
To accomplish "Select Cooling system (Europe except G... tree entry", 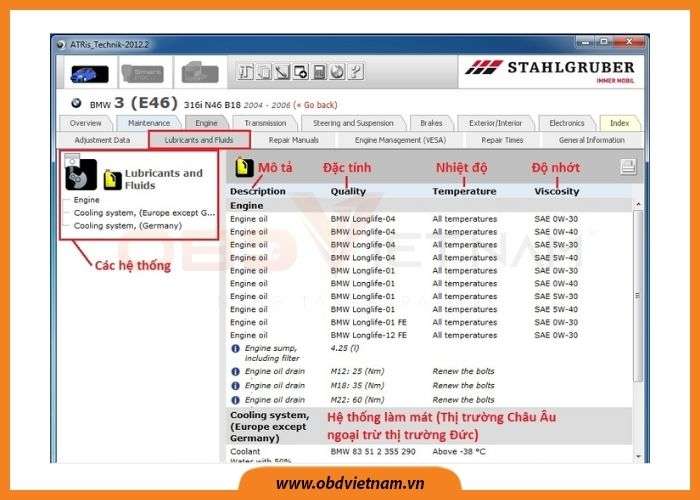I will [144, 213].
